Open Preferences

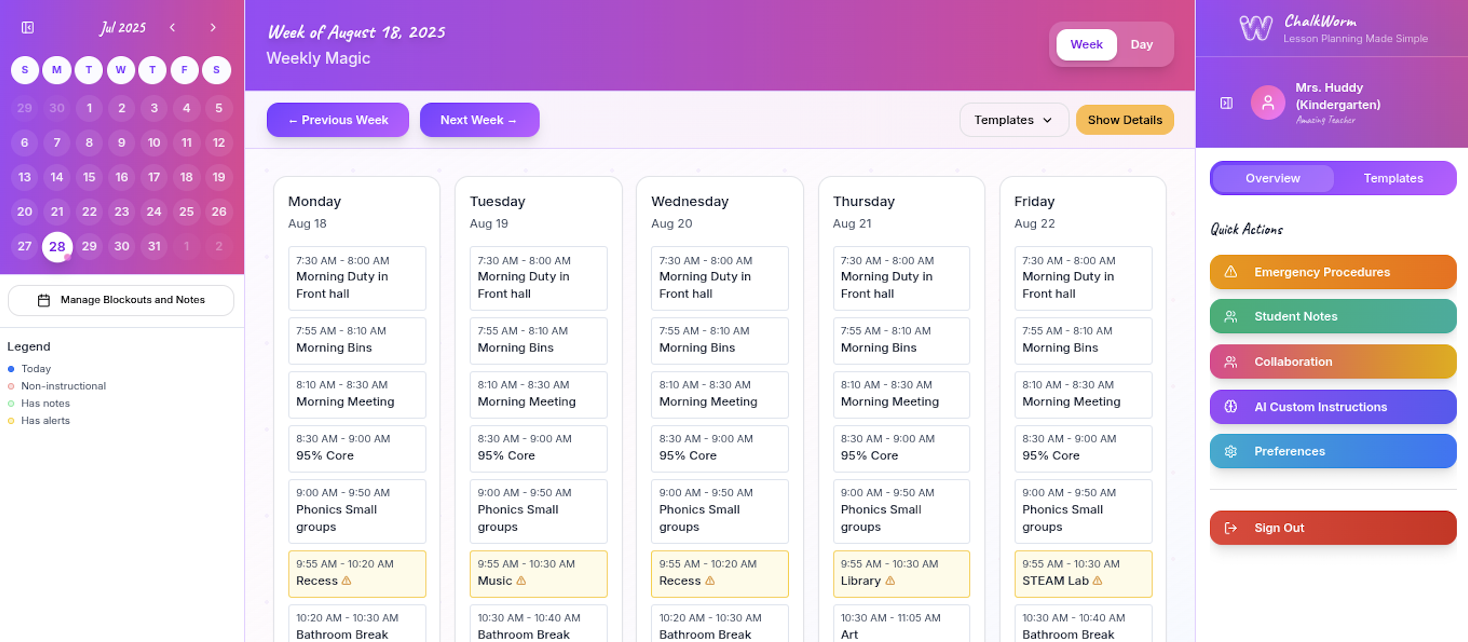[x=1333, y=451]
